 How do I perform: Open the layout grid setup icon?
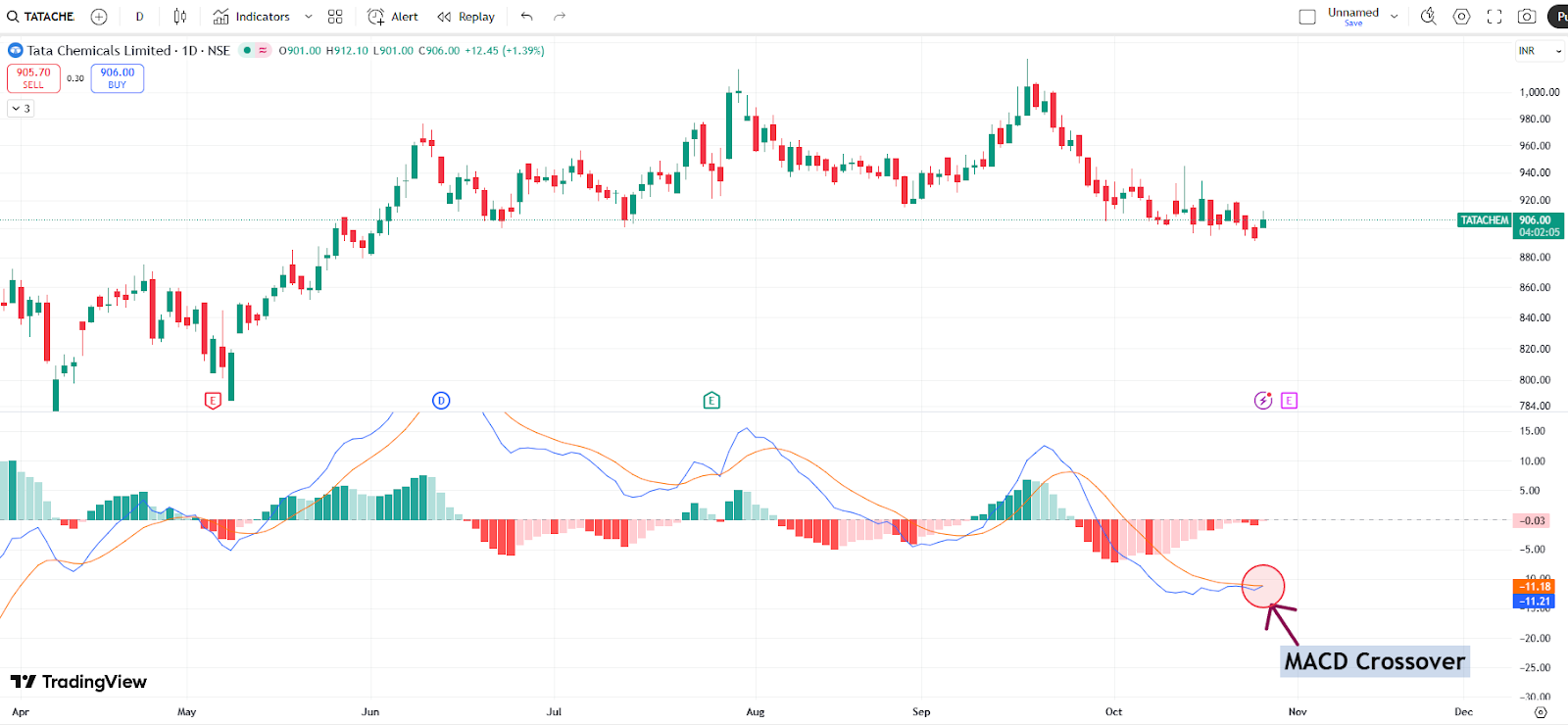335,17
